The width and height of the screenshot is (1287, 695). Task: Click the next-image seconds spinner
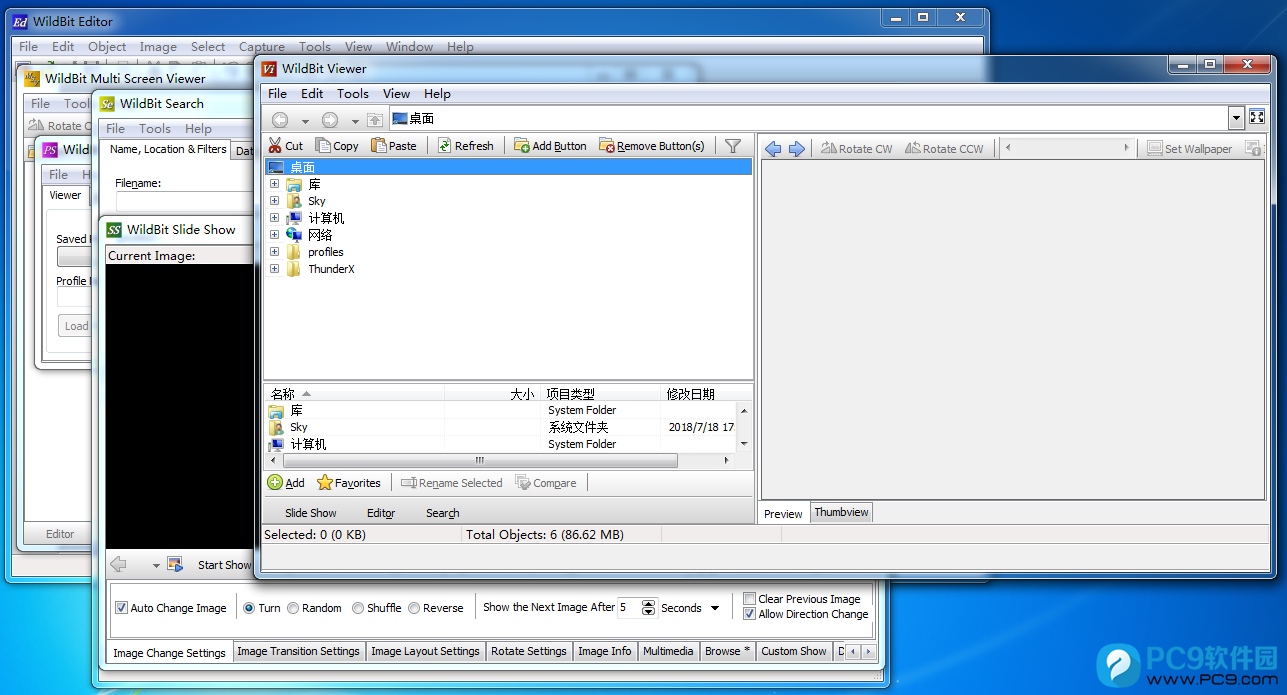click(649, 608)
